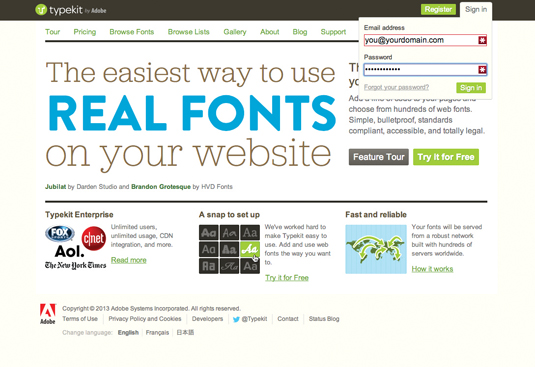Screen dimensions: 535x367
Task: Click the Adobe logo in the footer
Action: click(x=47, y=313)
